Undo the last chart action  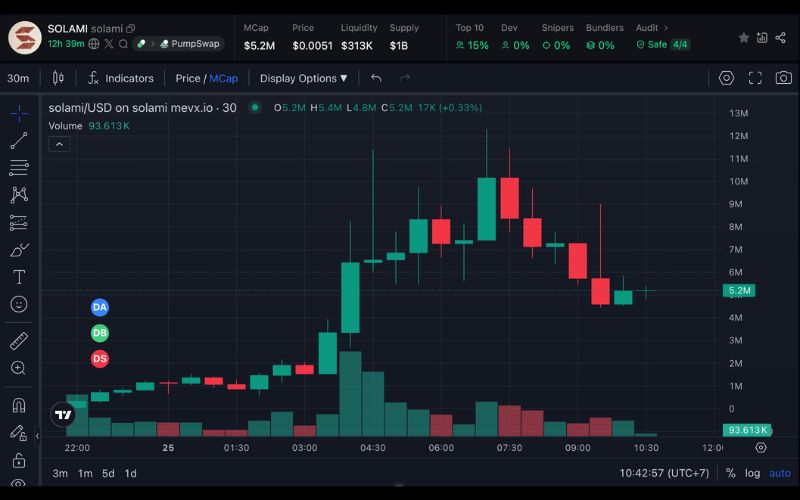tap(376, 78)
